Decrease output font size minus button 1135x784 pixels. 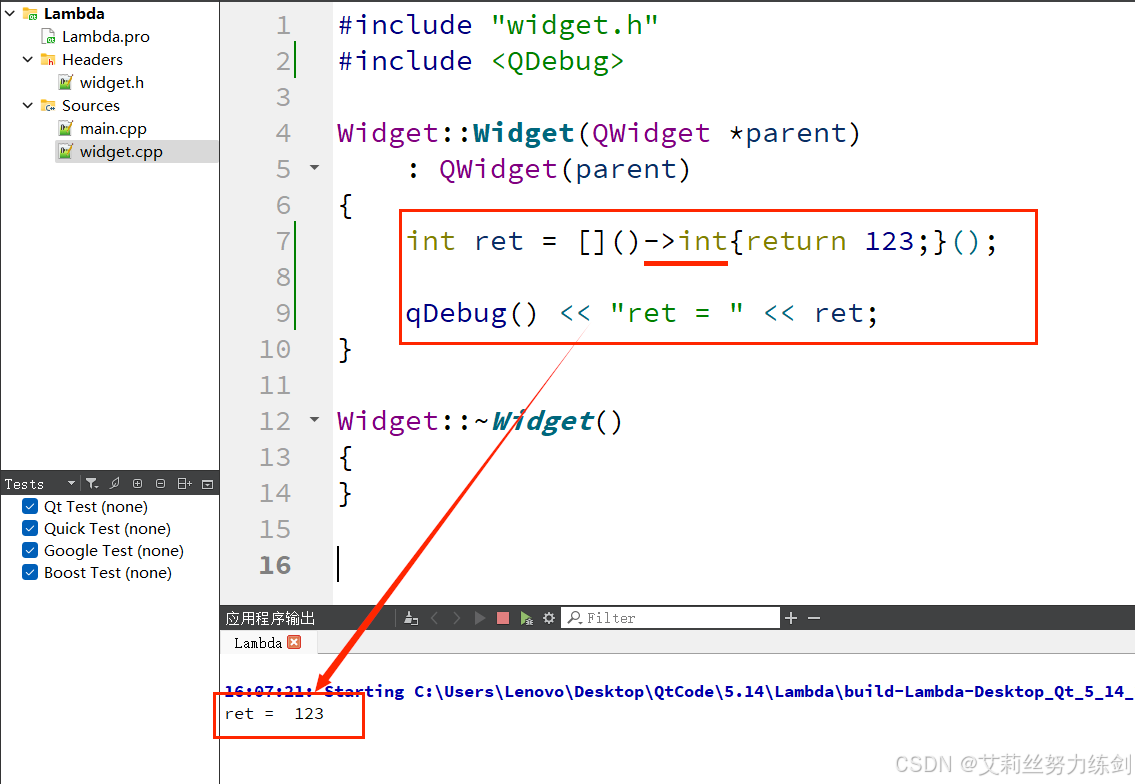click(x=814, y=618)
